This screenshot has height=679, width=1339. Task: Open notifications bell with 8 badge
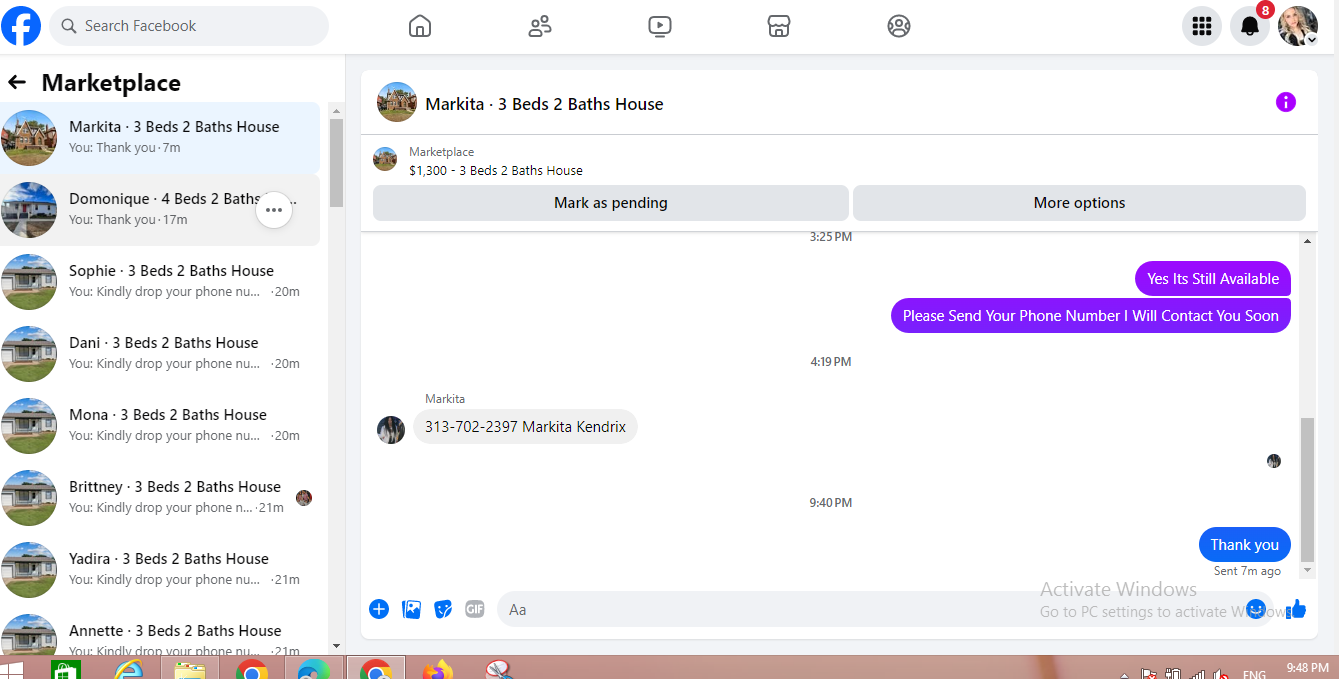(x=1250, y=26)
